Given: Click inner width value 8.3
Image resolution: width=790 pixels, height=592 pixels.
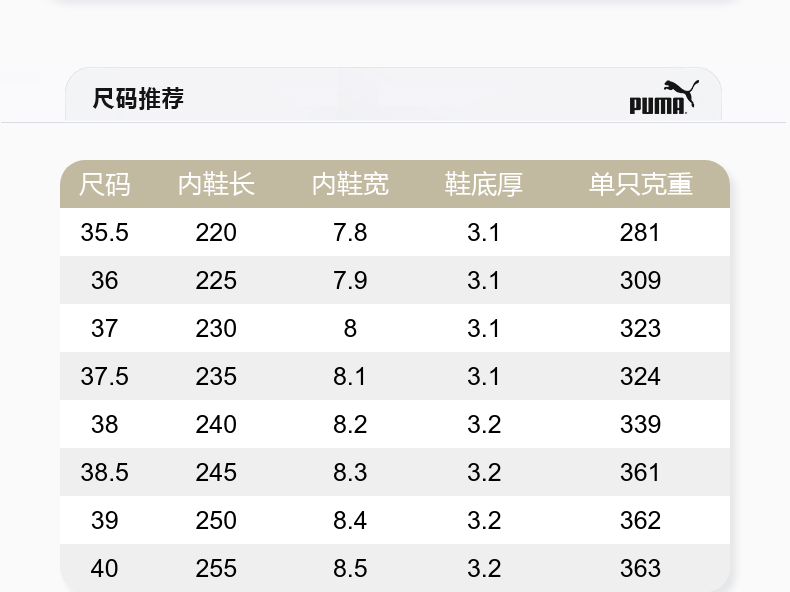Looking at the screenshot, I should click(x=350, y=473).
